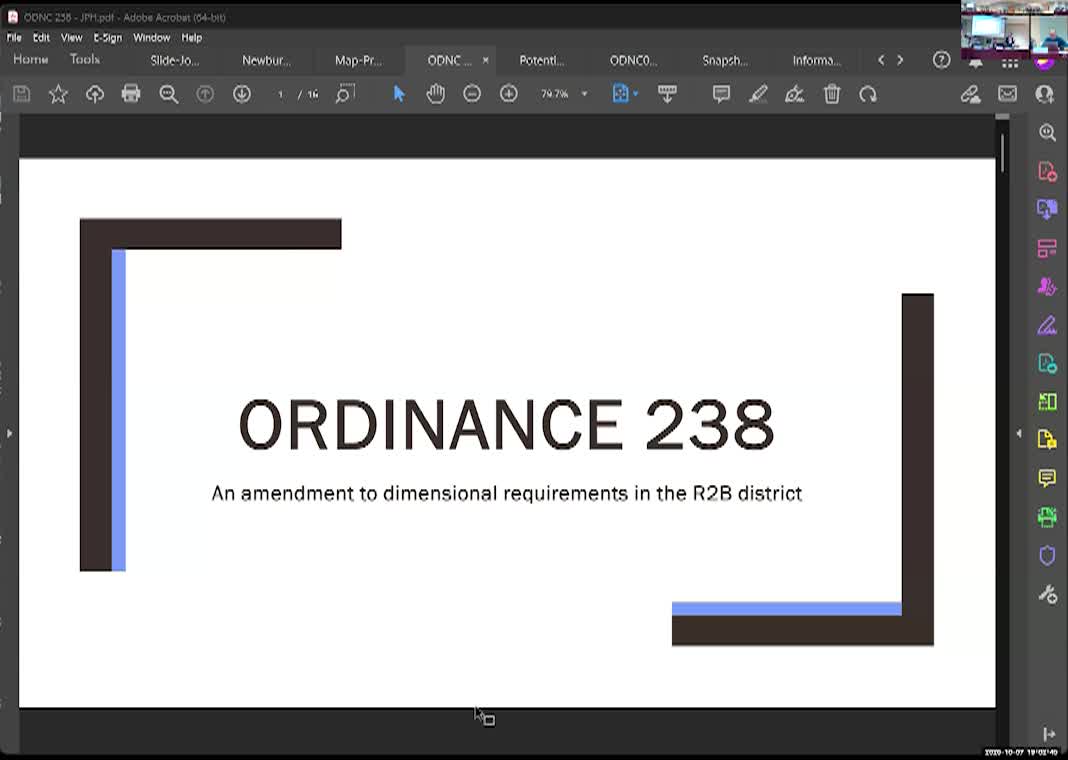Add a sticky note comment

click(x=721, y=94)
